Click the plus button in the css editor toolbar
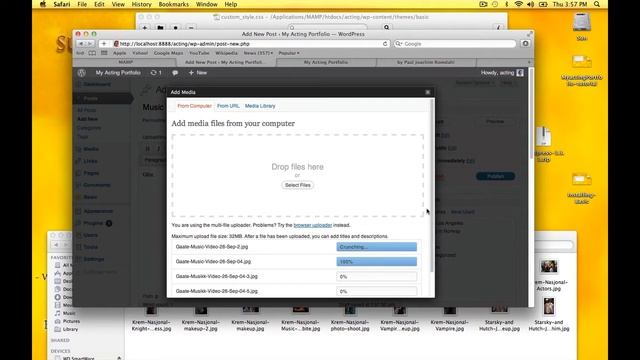 point(145,28)
